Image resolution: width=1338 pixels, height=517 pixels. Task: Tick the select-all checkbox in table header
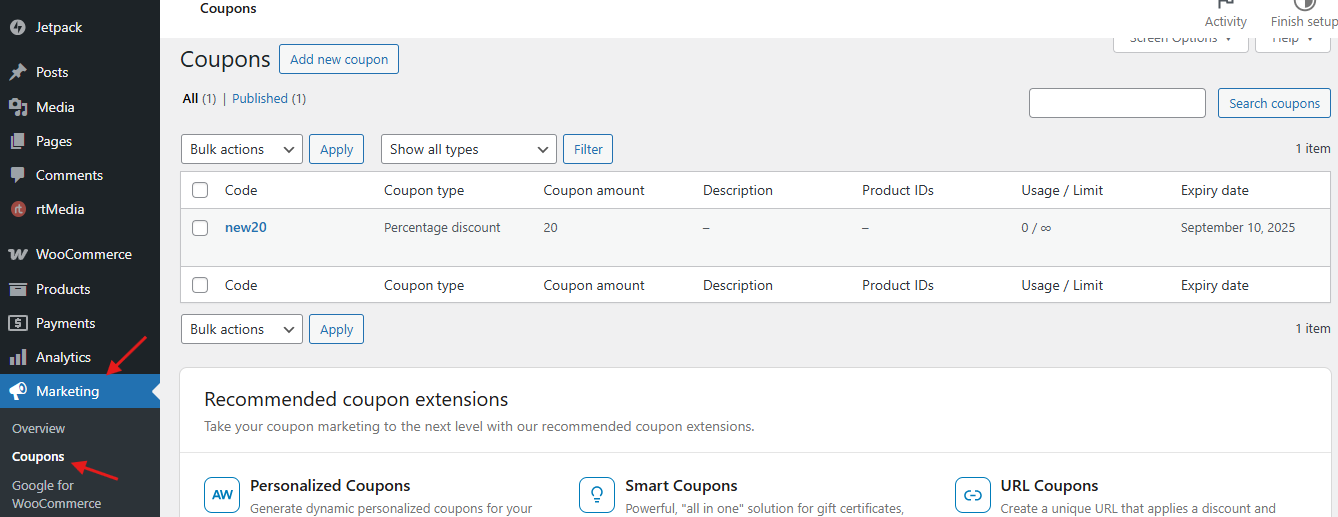coord(200,190)
